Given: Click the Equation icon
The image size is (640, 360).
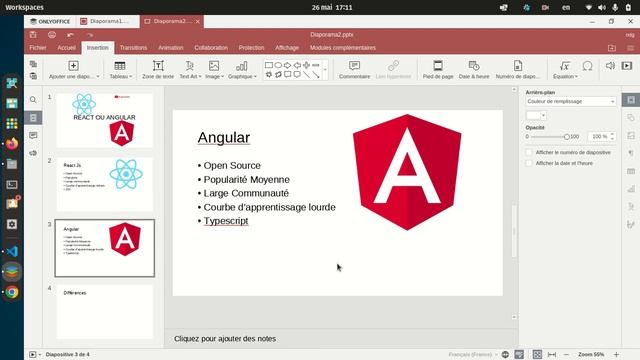Looking at the screenshot, I should [x=565, y=65].
